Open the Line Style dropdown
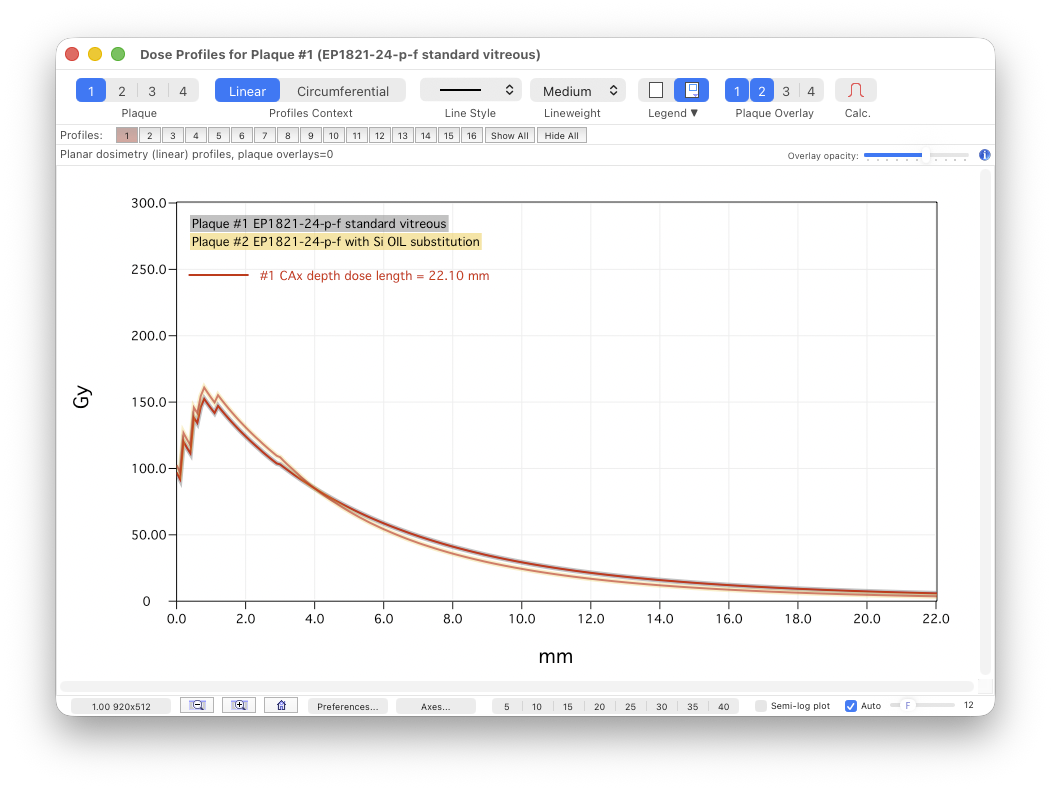Image resolution: width=1051 pixels, height=790 pixels. point(470,89)
